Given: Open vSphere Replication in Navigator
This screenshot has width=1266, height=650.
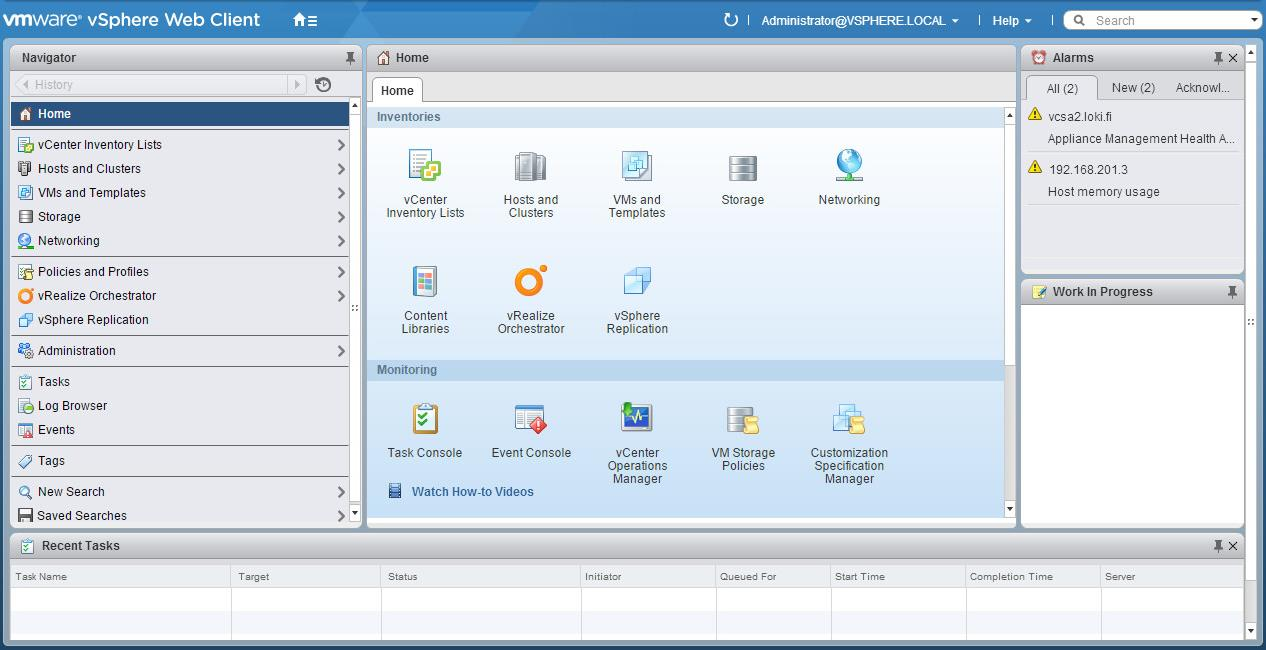Looking at the screenshot, I should [x=93, y=320].
